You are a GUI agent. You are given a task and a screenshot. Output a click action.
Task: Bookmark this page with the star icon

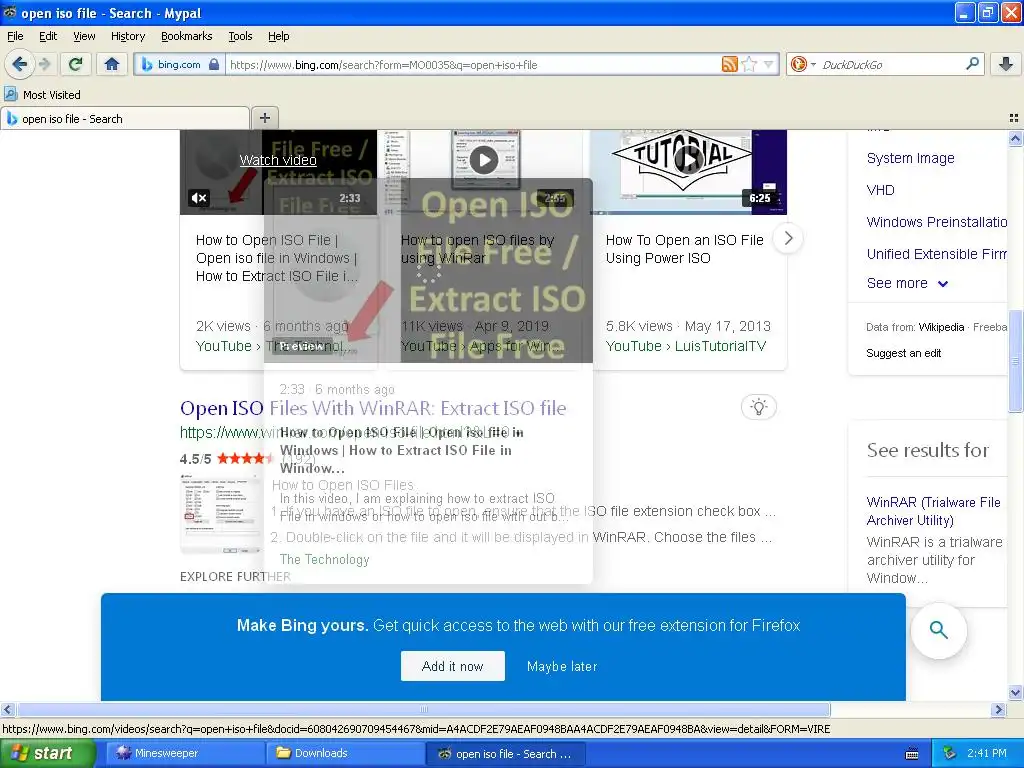click(749, 64)
